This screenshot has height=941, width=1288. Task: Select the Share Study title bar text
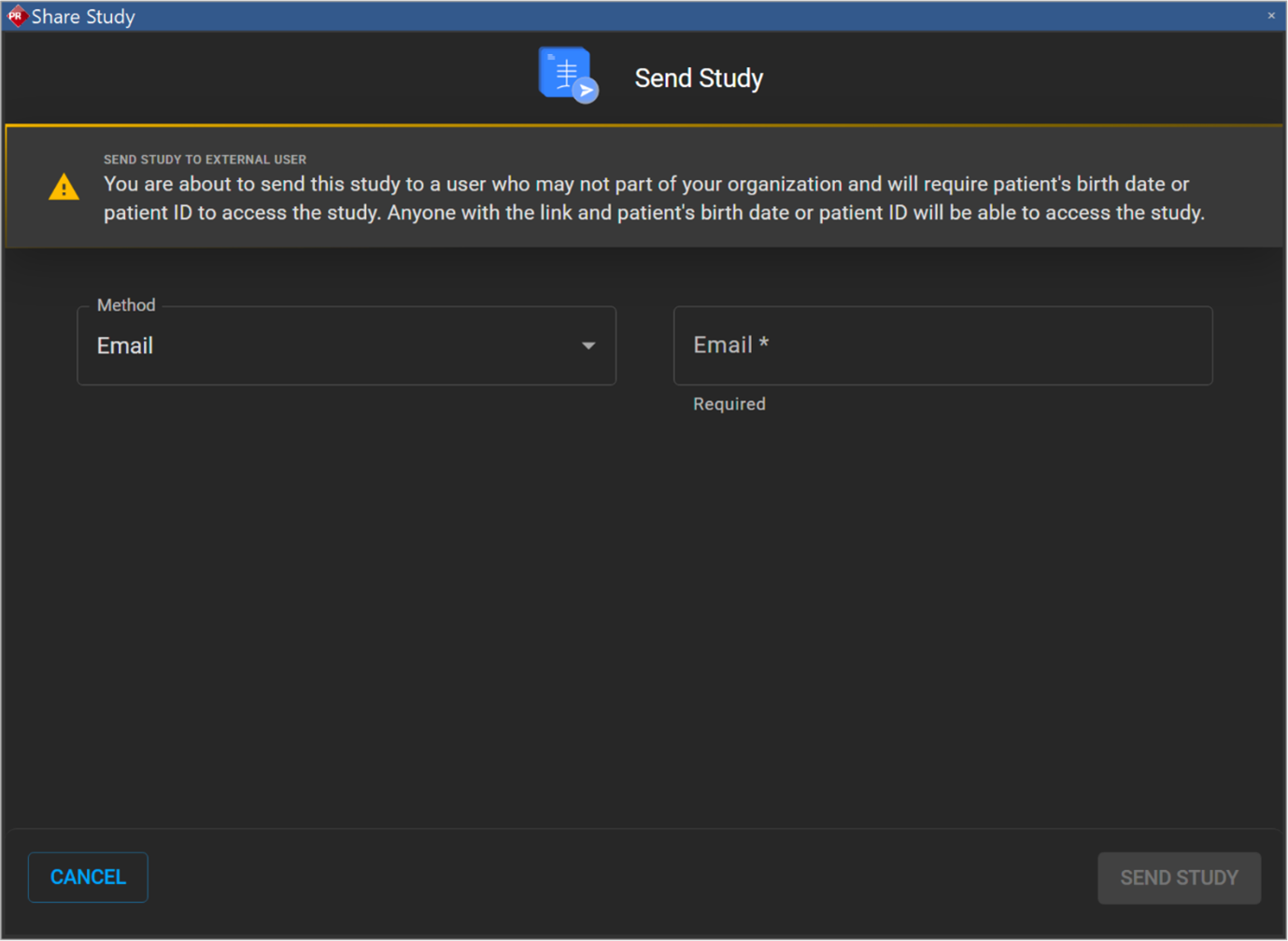pyautogui.click(x=83, y=16)
